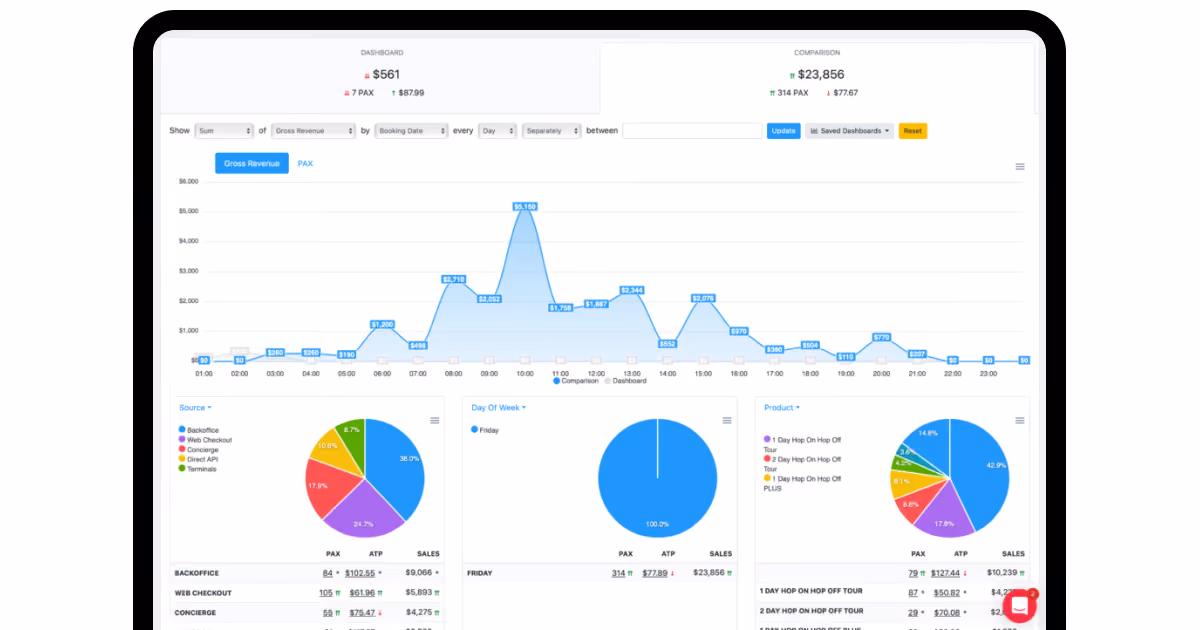Expand the Day Of Week panel dropdown
The height and width of the screenshot is (630, 1200).
coord(498,408)
